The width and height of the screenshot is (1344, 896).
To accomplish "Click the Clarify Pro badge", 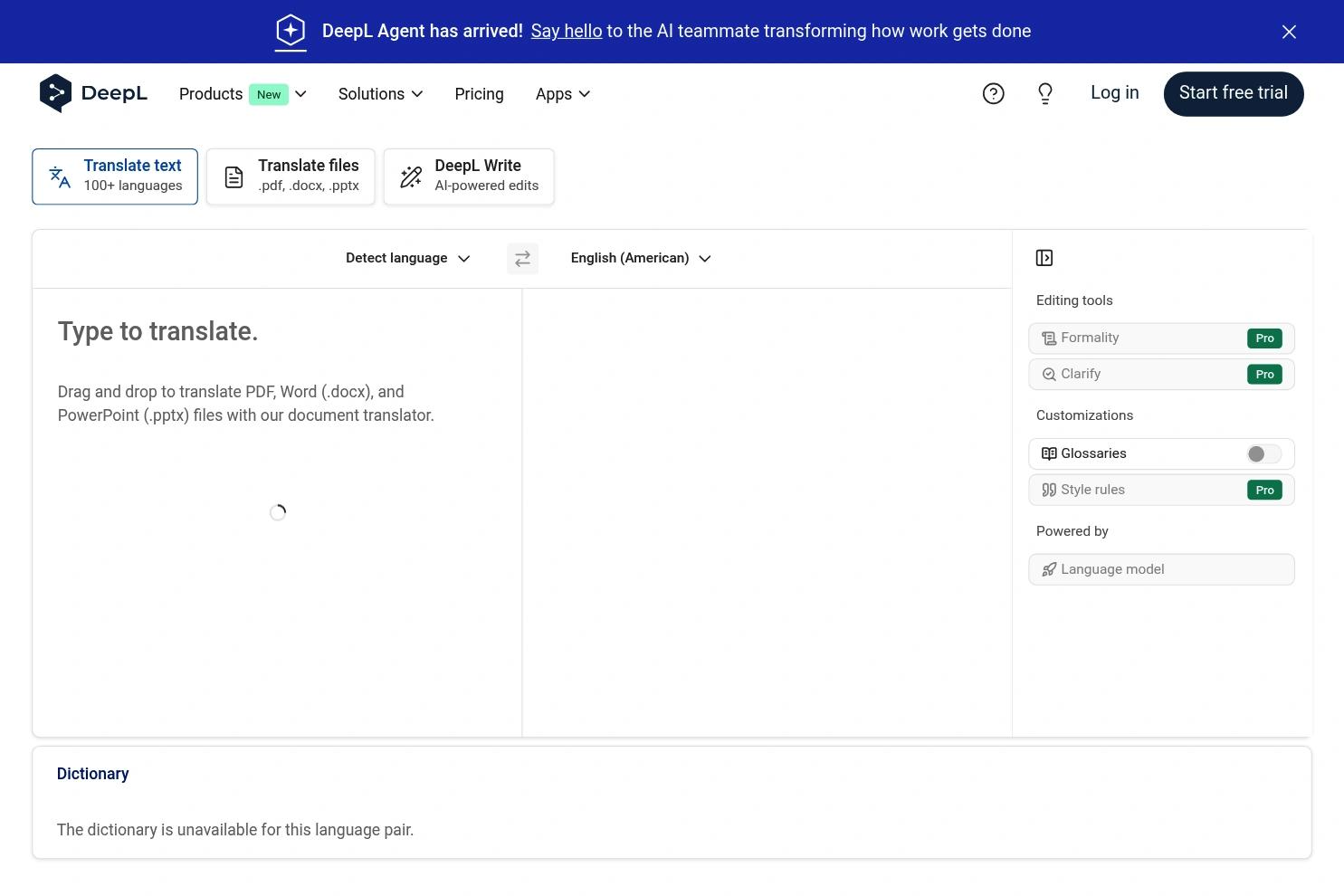I will (x=1264, y=375).
